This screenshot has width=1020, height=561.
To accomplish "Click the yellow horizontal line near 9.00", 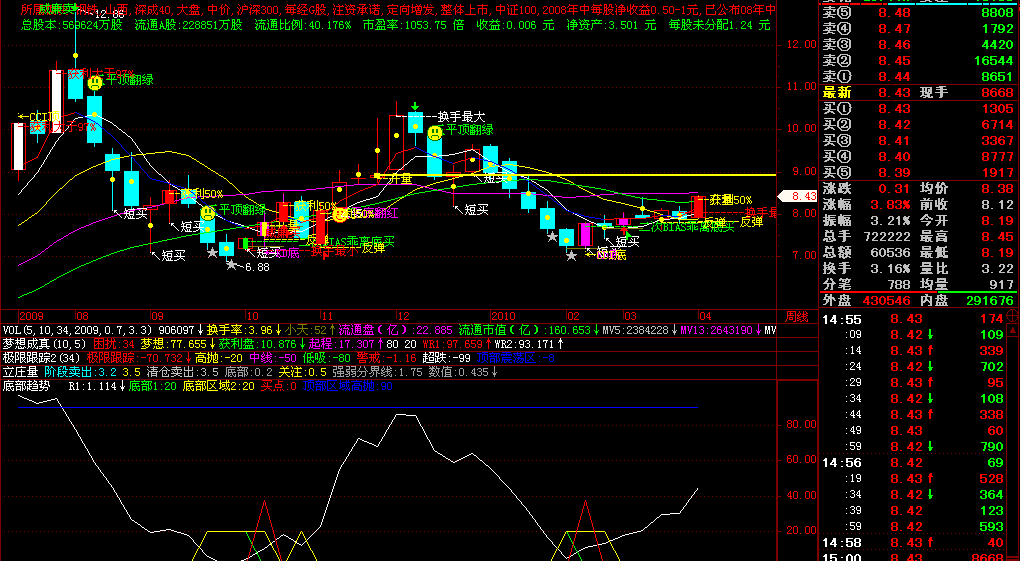I will coord(575,174).
